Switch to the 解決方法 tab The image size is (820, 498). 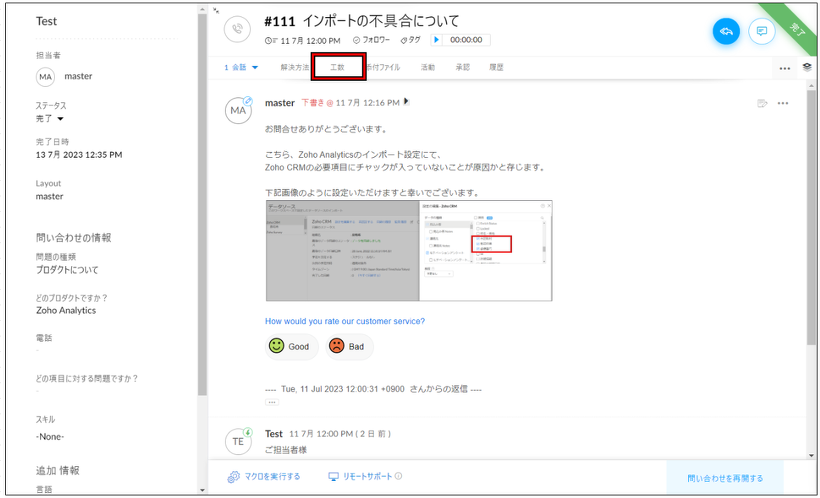[x=294, y=67]
